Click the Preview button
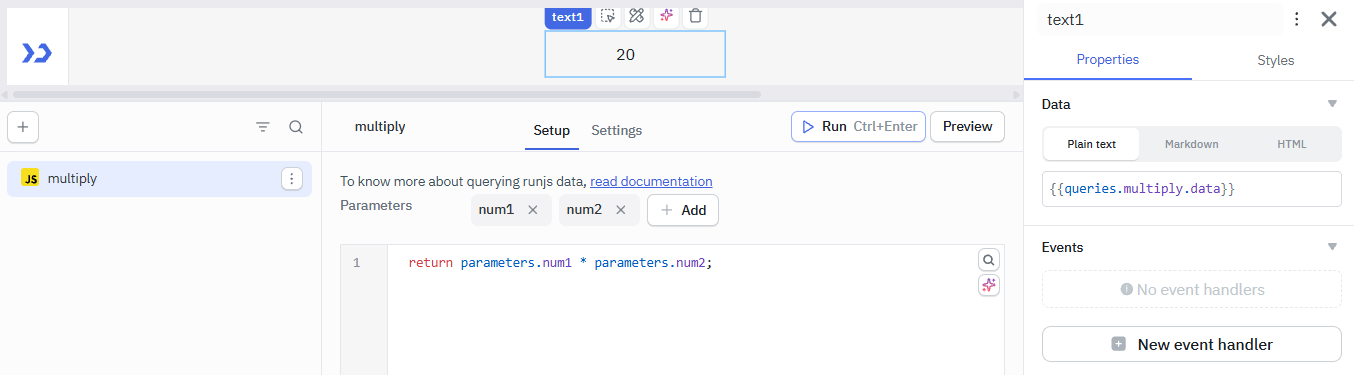 click(967, 127)
